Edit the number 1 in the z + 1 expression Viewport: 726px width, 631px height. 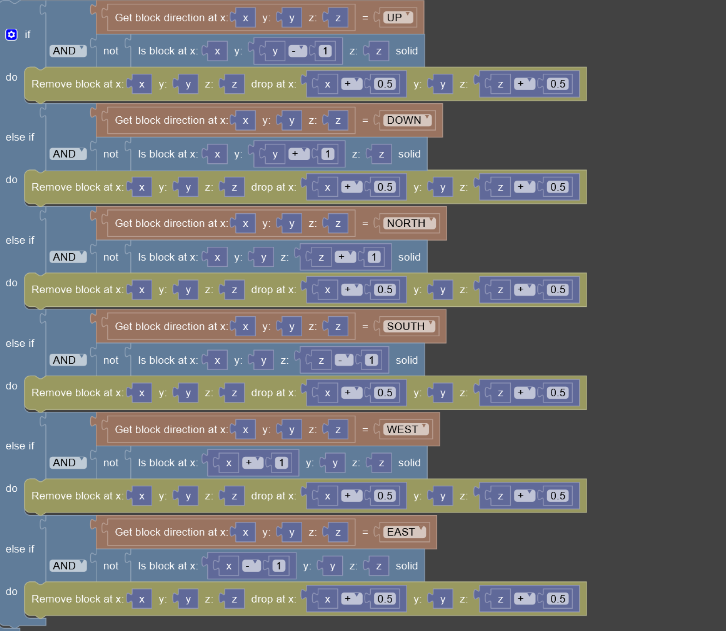point(374,257)
